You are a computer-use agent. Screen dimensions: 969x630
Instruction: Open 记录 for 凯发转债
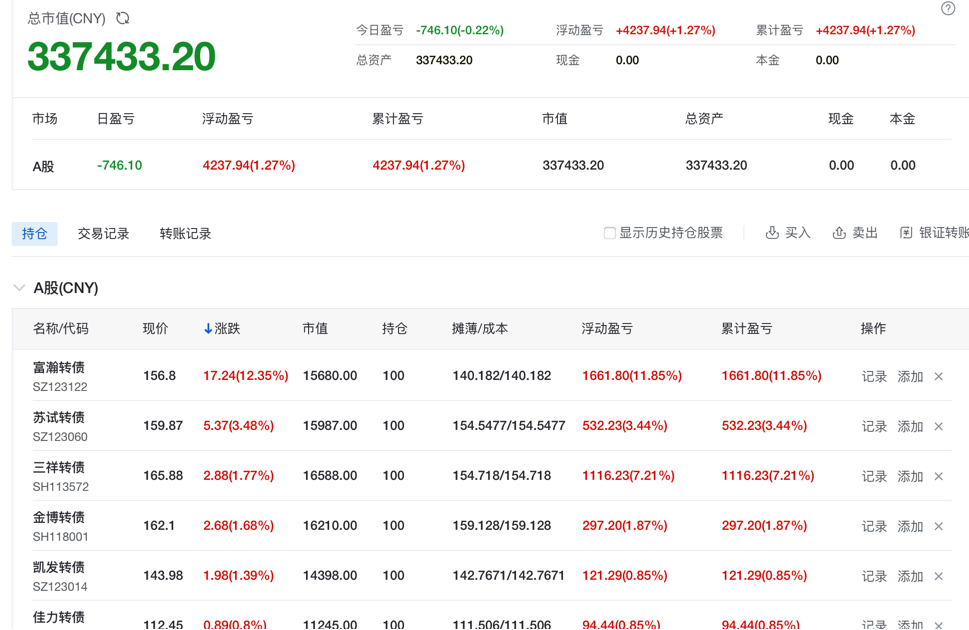(x=874, y=577)
